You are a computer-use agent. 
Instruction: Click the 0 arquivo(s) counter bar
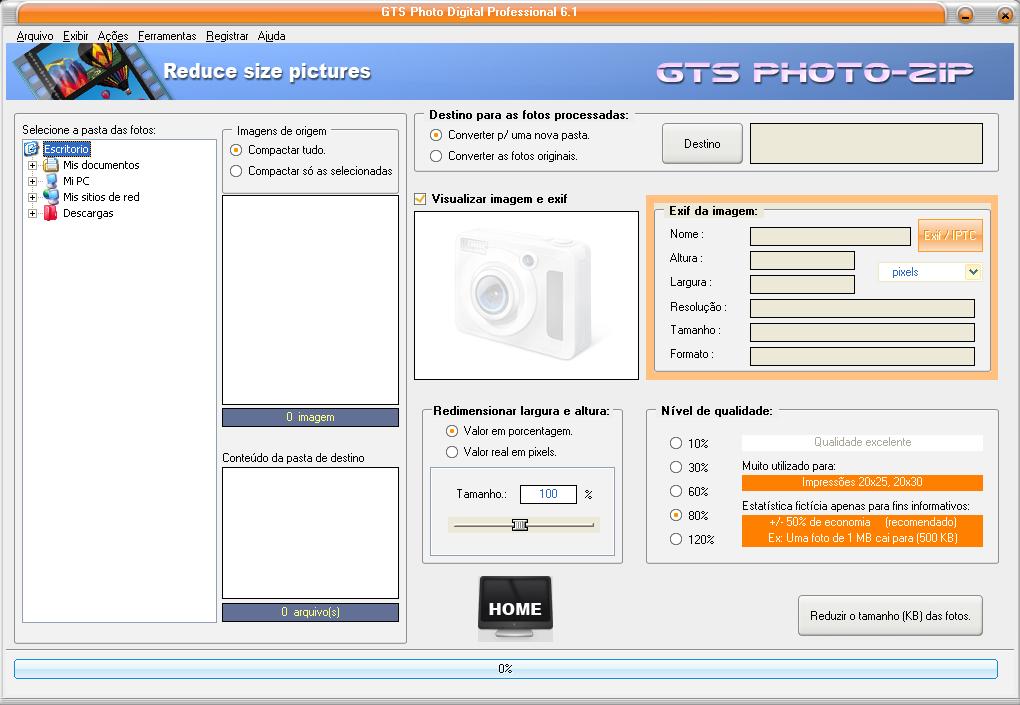coord(310,612)
